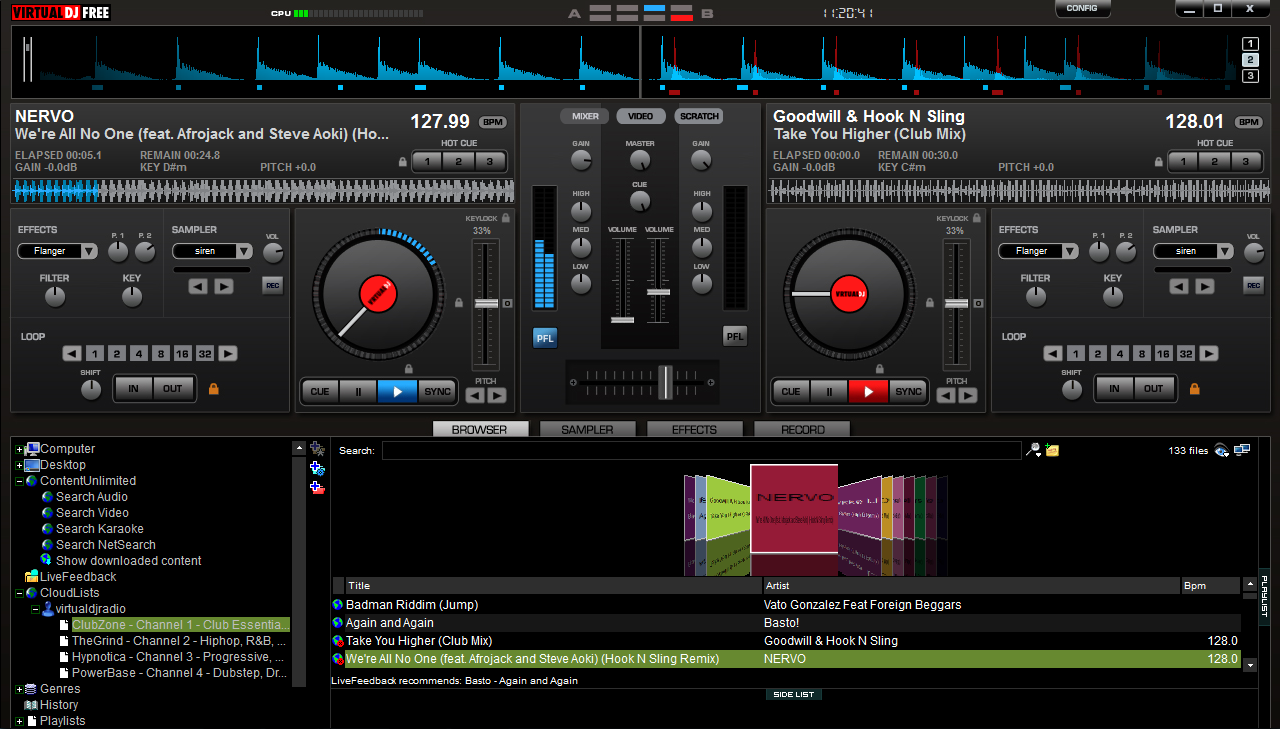The width and height of the screenshot is (1280, 729).
Task: Switch to the SAMPLER tab
Action: (587, 429)
